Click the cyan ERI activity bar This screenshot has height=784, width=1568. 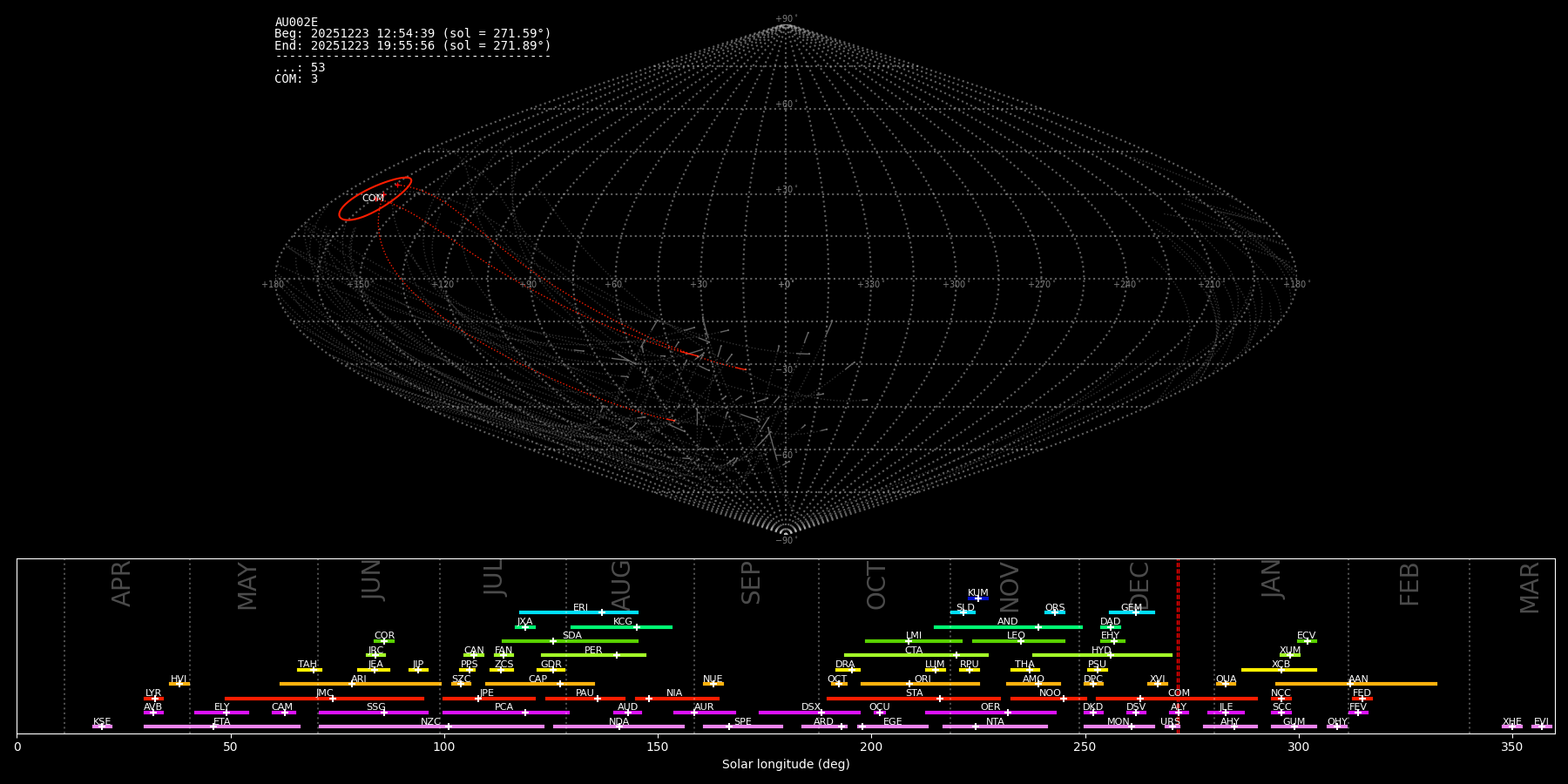578,612
